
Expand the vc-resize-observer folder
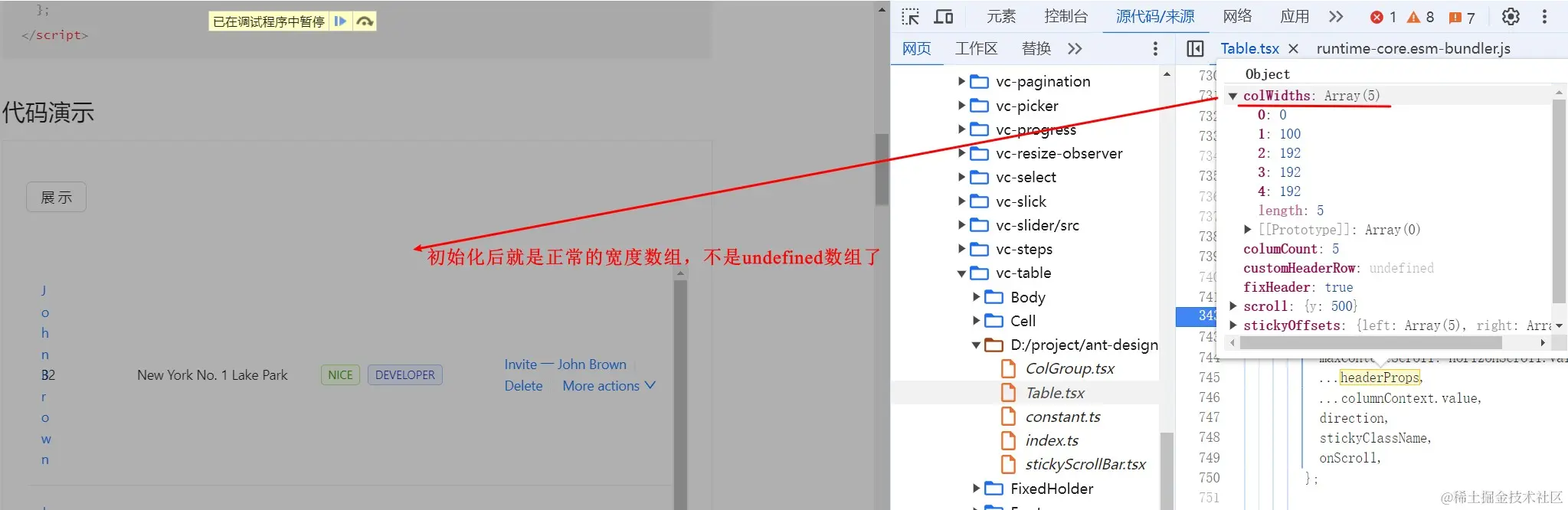(x=962, y=153)
